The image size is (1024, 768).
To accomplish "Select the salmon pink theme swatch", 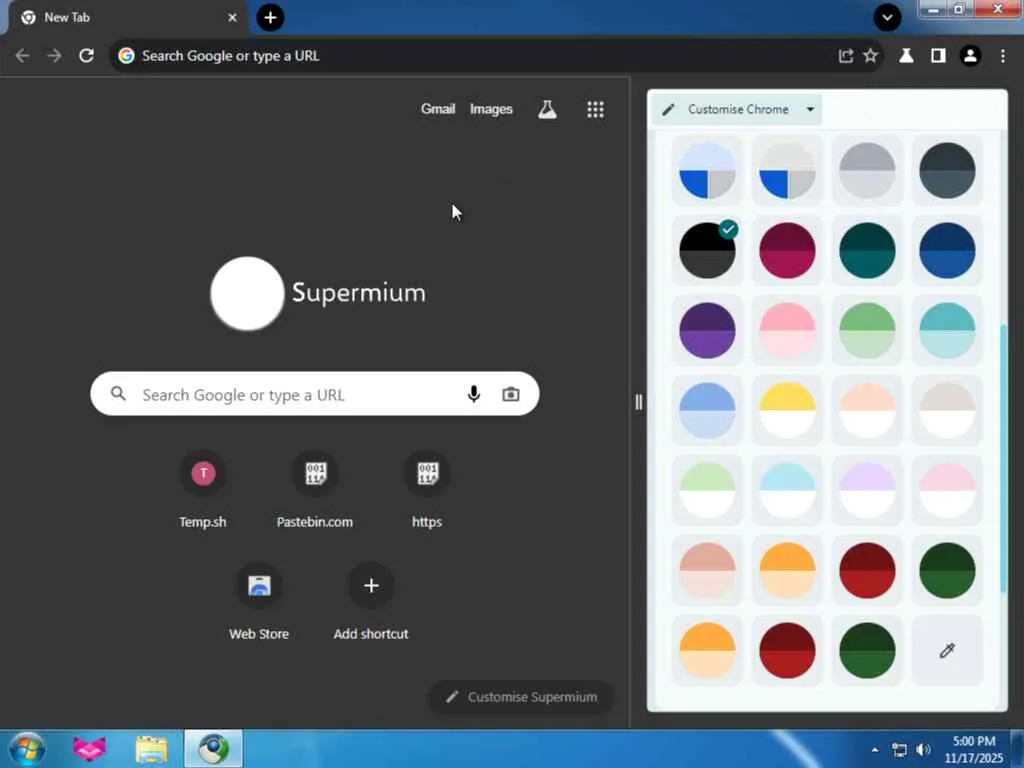I will pyautogui.click(x=707, y=570).
